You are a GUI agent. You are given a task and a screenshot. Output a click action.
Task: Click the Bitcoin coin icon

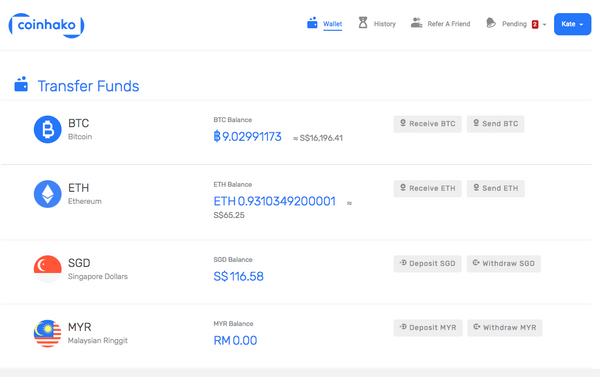47,129
